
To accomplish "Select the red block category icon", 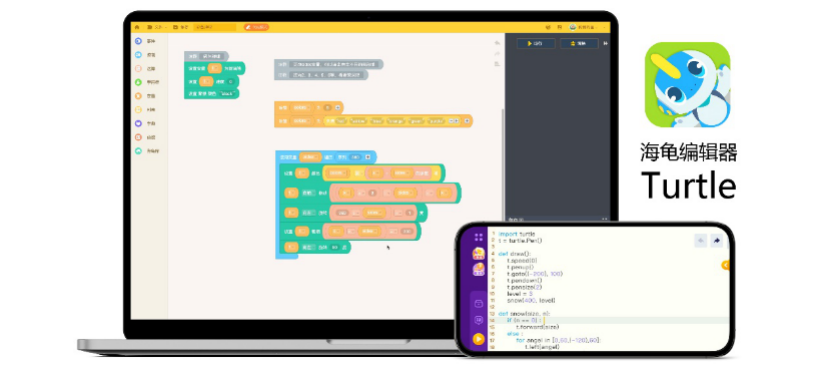I will 138,137.
